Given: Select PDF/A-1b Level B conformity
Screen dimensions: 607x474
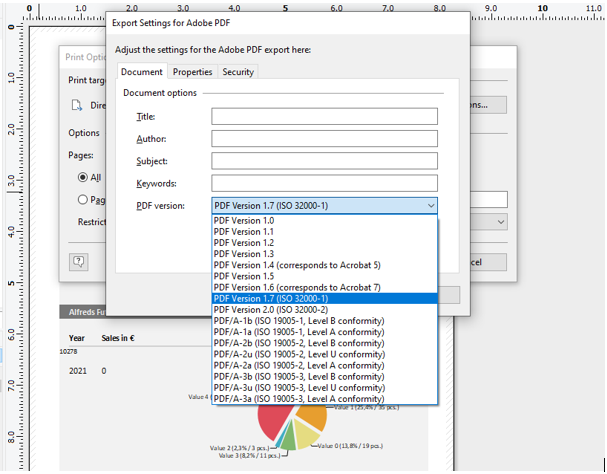Looking at the screenshot, I should pos(324,321).
